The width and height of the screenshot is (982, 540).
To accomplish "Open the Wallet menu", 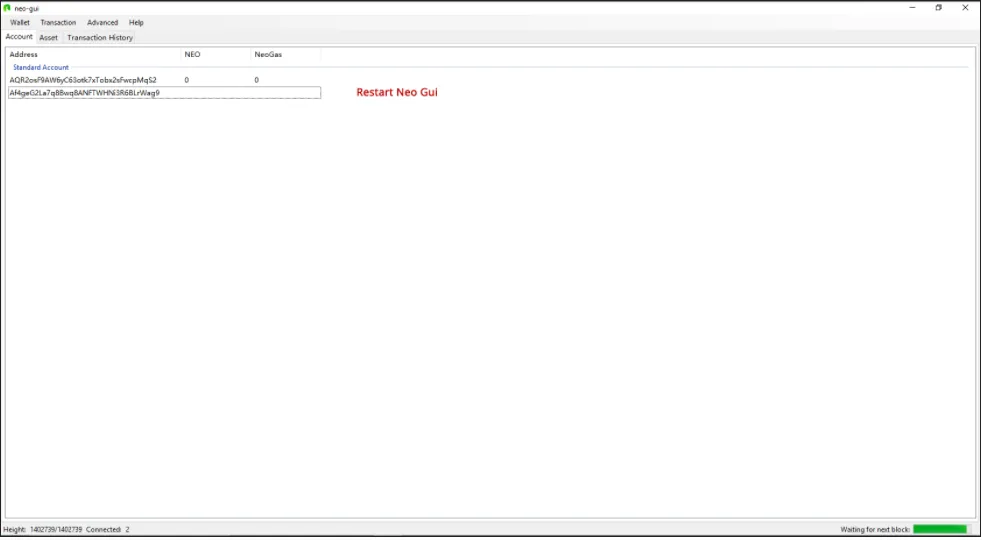I will click(x=20, y=23).
